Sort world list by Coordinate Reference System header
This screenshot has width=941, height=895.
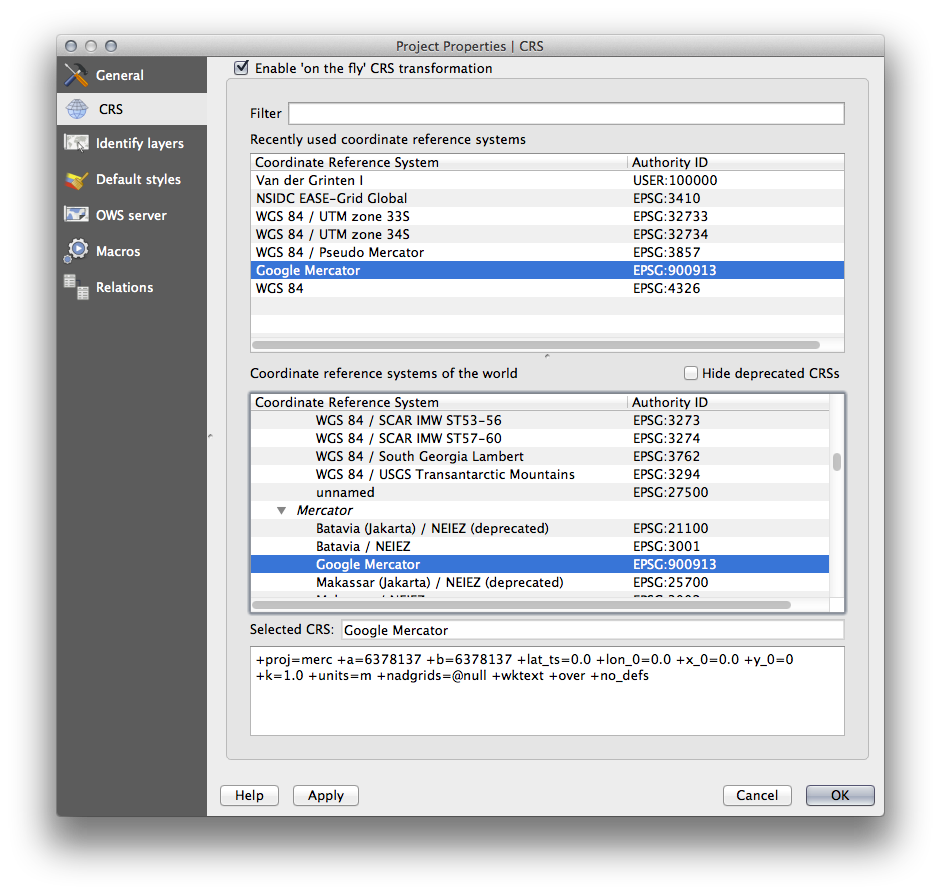346,402
